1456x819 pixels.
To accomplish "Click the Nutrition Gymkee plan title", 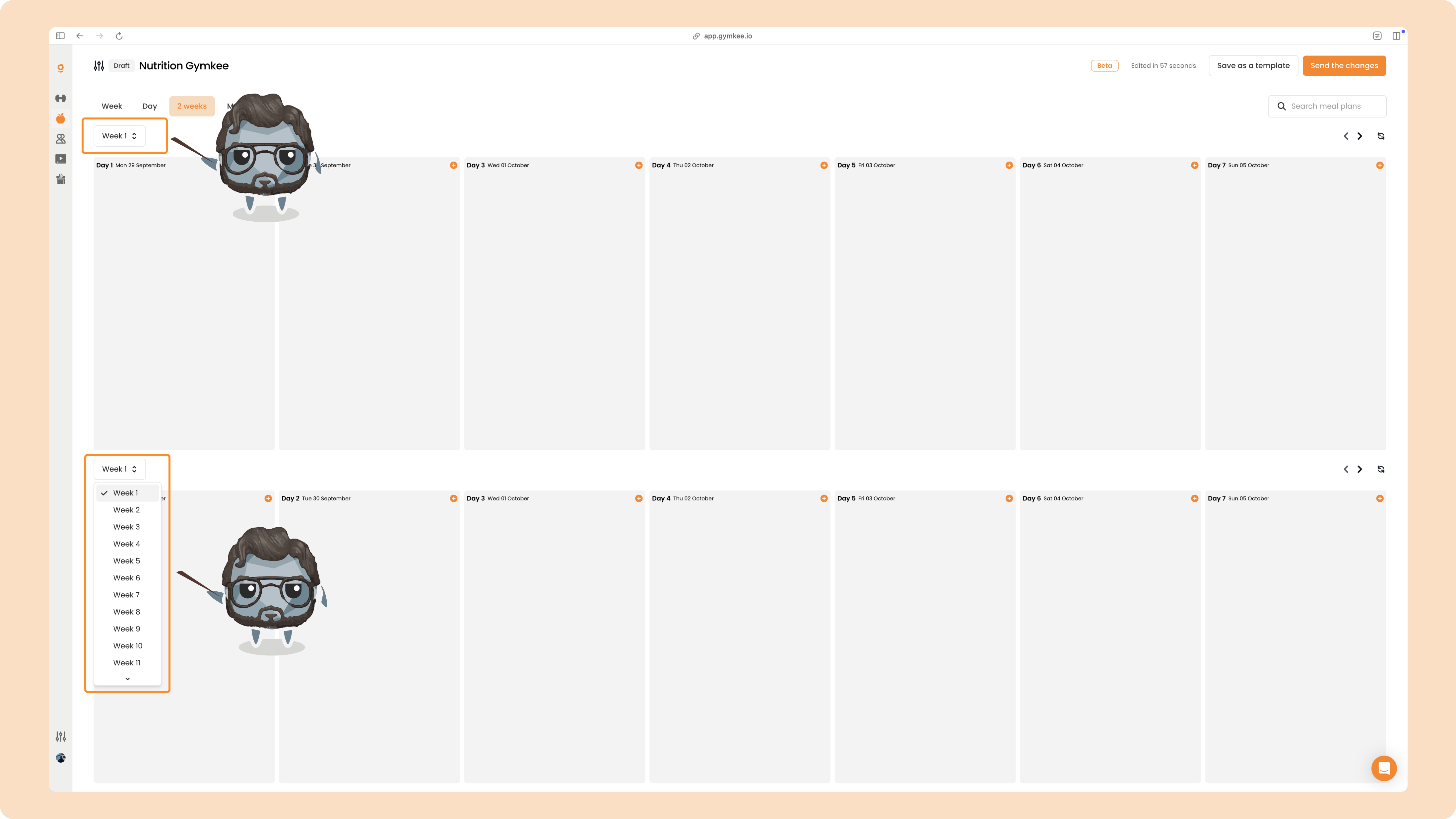I will point(184,66).
